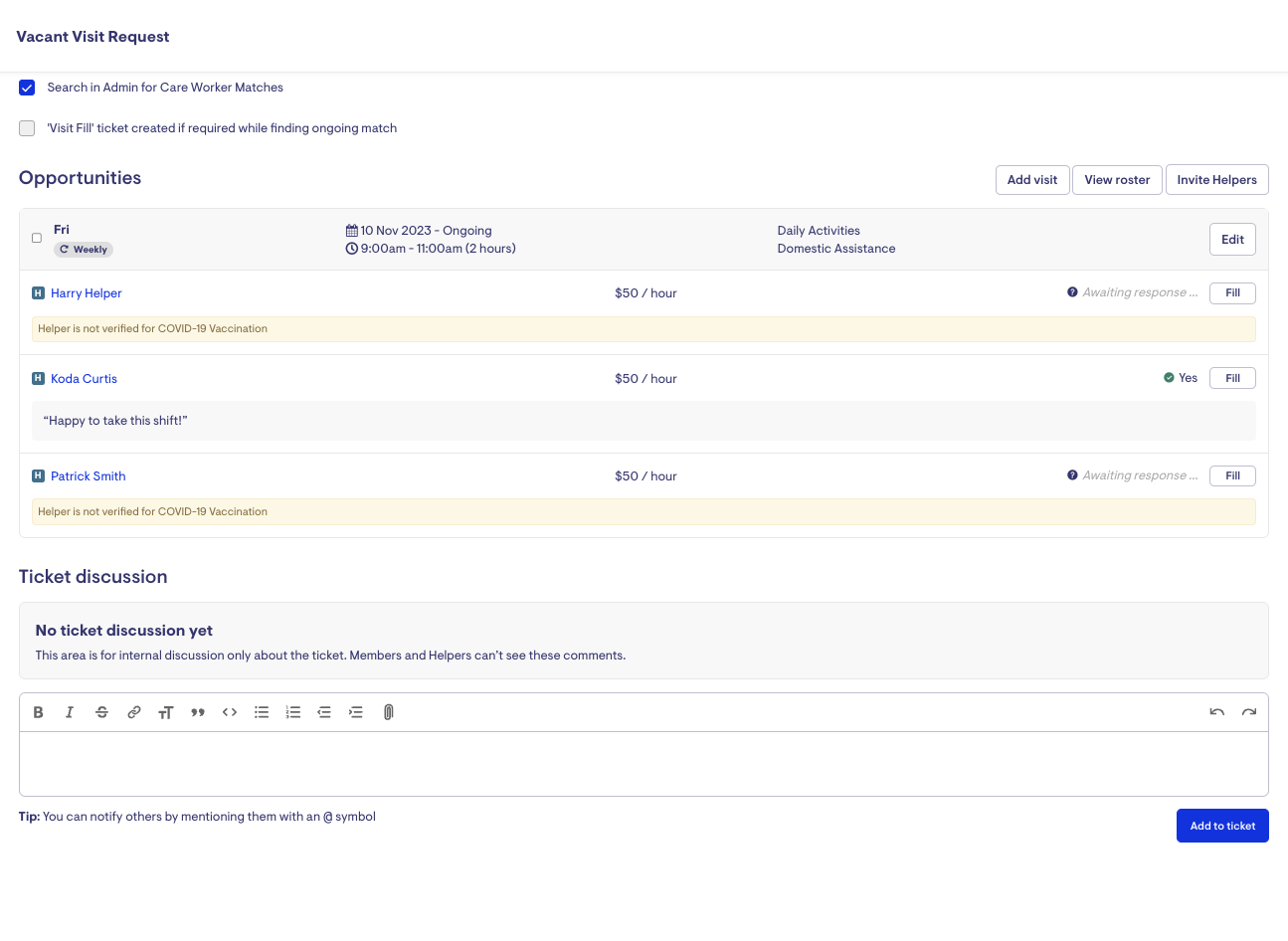Enable 'Visit Fill' ticket created checkbox
The width and height of the screenshot is (1288, 941).
(27, 128)
